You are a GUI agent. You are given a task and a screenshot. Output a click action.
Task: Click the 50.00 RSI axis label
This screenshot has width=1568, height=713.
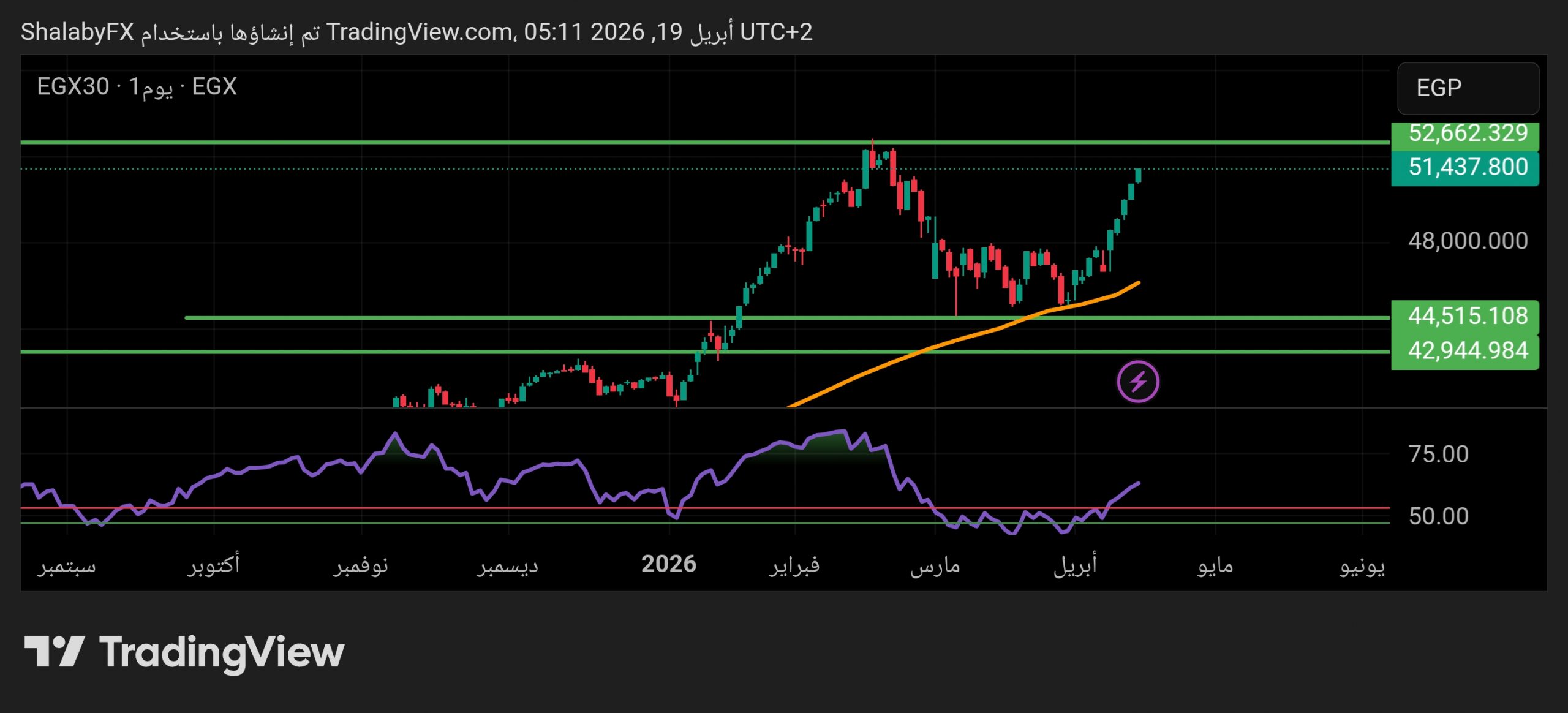1438,516
